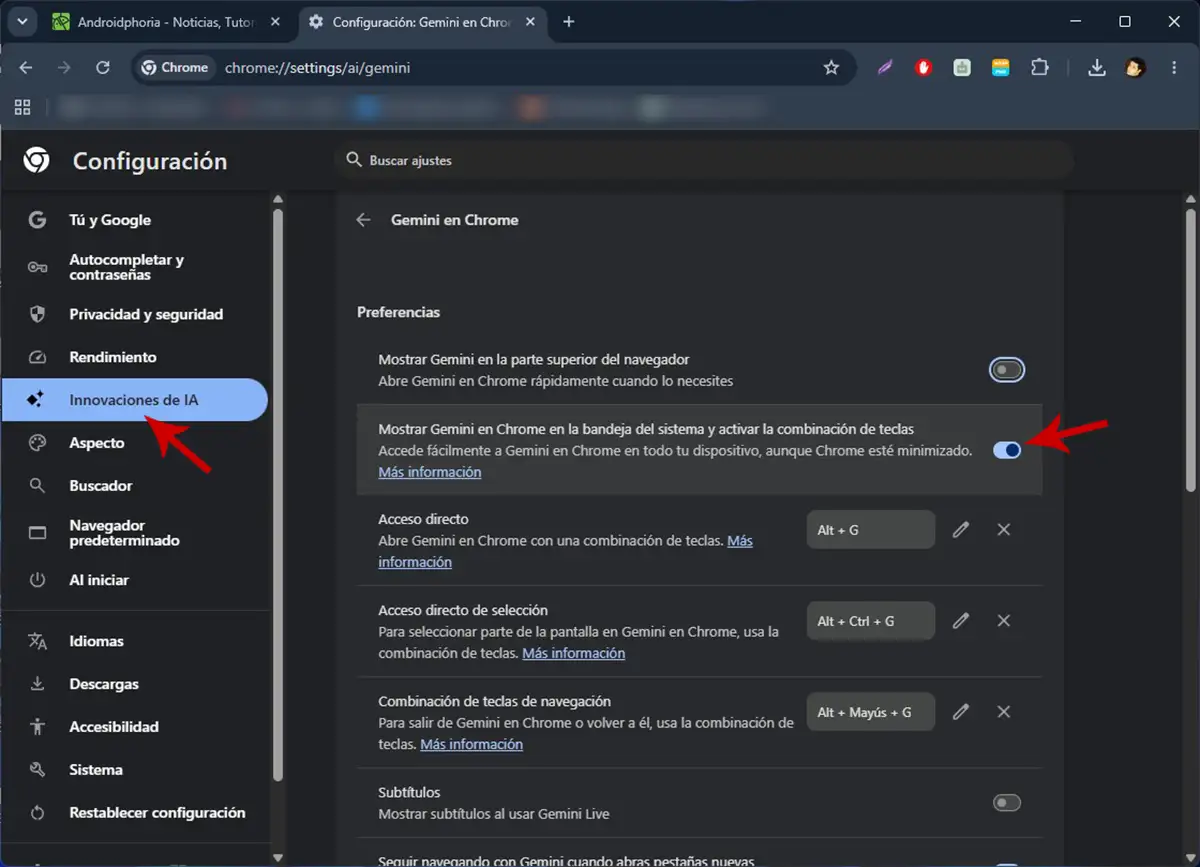Close the Configuración tab
The height and width of the screenshot is (867, 1200).
pyautogui.click(x=530, y=22)
